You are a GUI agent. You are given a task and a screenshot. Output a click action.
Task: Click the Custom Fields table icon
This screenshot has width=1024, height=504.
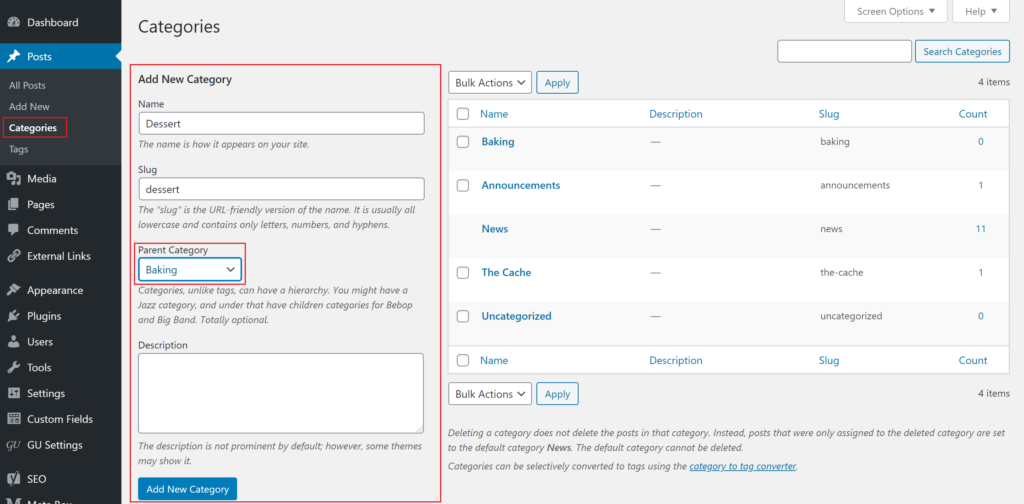[13, 419]
